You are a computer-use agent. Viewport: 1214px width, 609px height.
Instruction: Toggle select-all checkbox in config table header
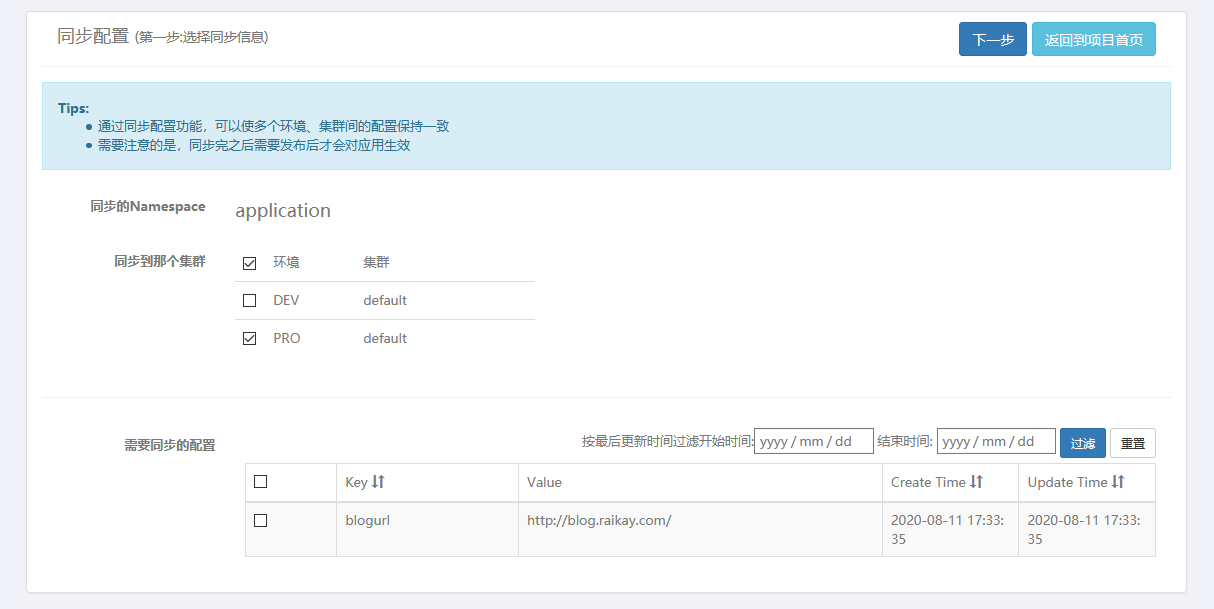click(x=261, y=482)
